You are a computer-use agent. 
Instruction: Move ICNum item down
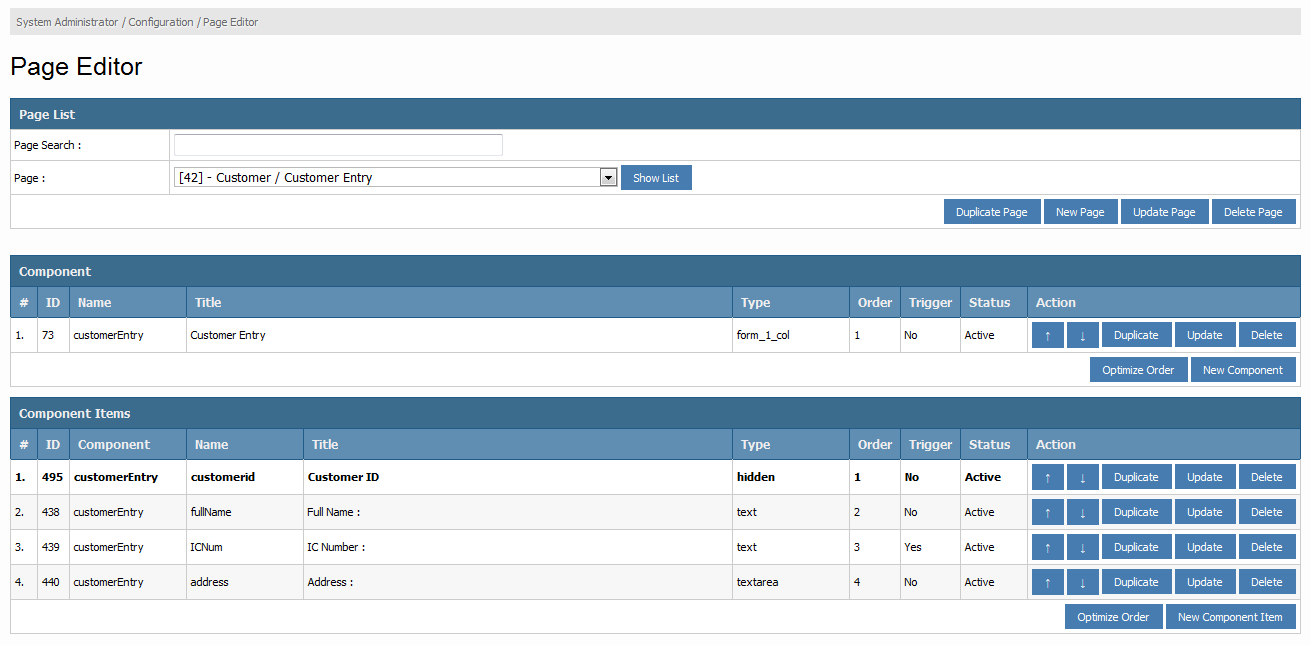(x=1082, y=548)
